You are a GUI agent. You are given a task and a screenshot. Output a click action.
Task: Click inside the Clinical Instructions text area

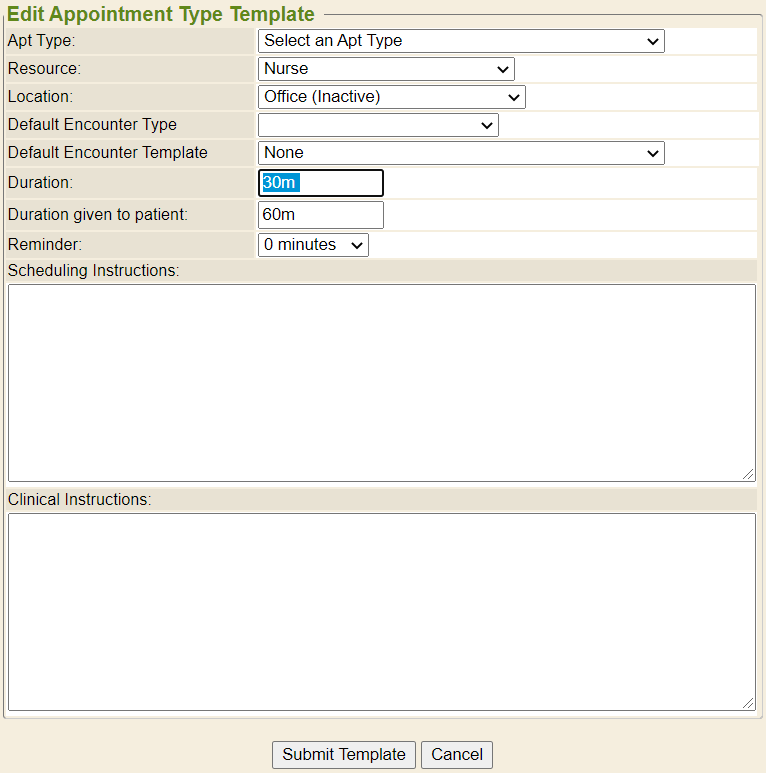[381, 611]
